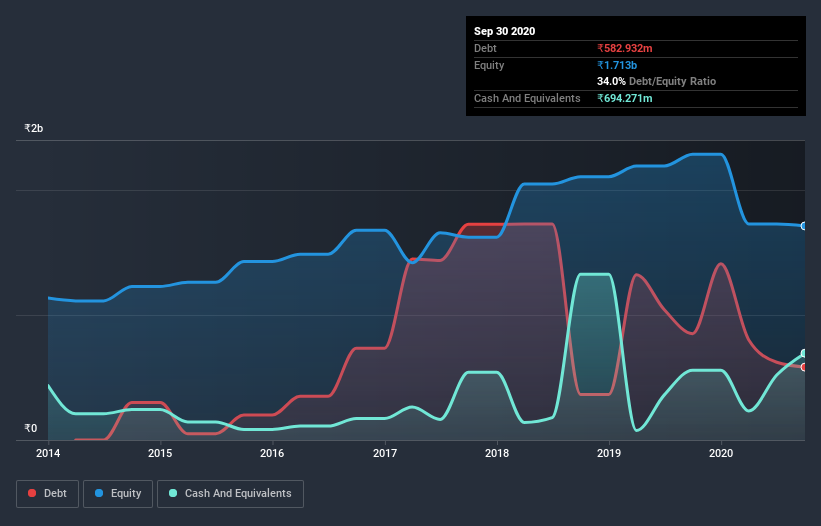The image size is (821, 526).
Task: Click the 2018 x-axis label
Action: (497, 453)
